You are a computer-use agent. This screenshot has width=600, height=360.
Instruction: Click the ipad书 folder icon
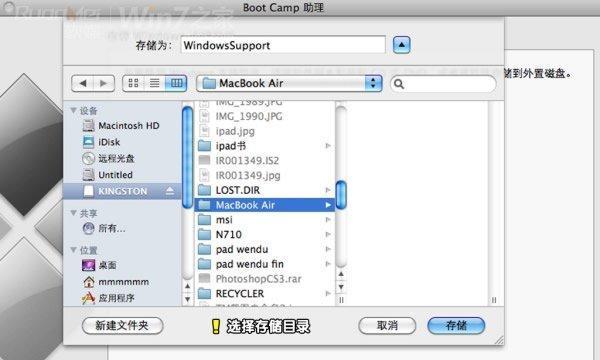point(204,146)
